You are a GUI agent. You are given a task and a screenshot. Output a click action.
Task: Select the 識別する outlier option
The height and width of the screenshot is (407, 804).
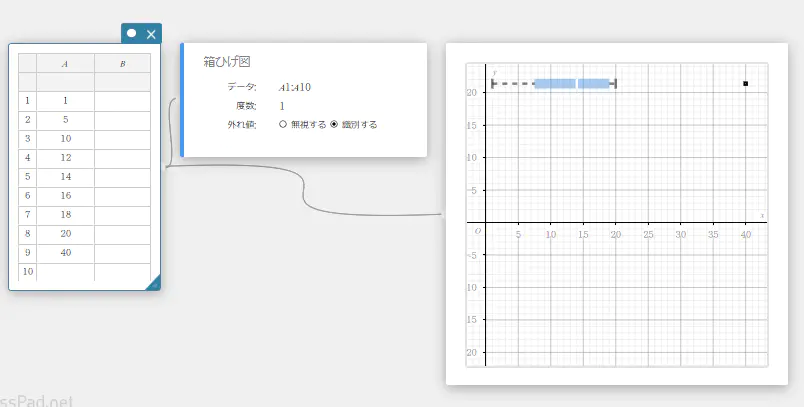(334, 124)
